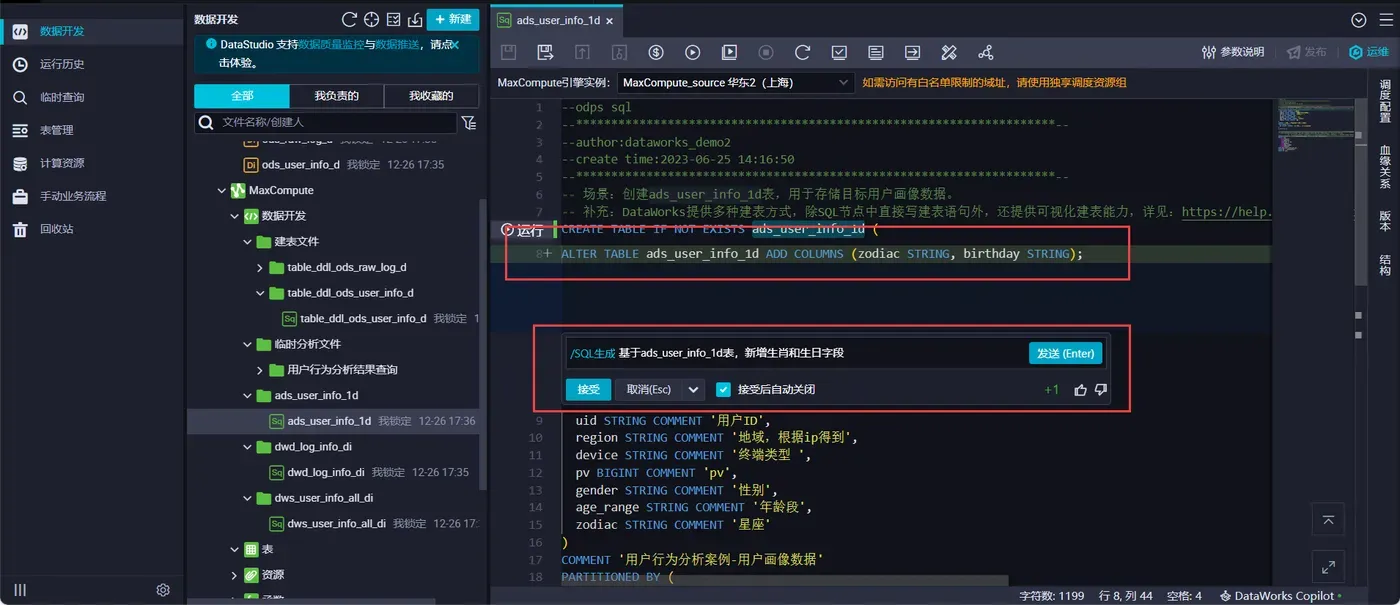Click the code minimap at editor right

pyautogui.click(x=1313, y=125)
